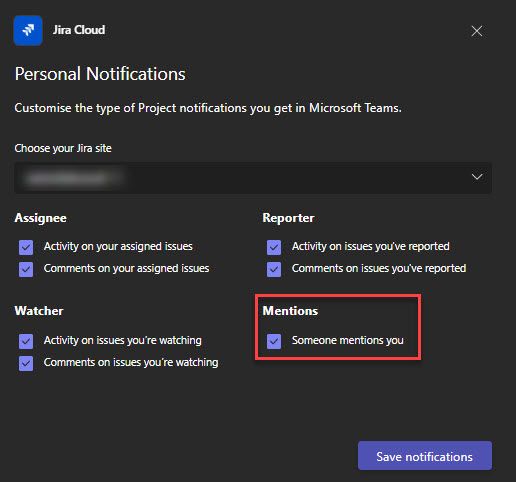The image size is (516, 482).
Task: Click the Assignee section heading
Action: click(x=41, y=218)
